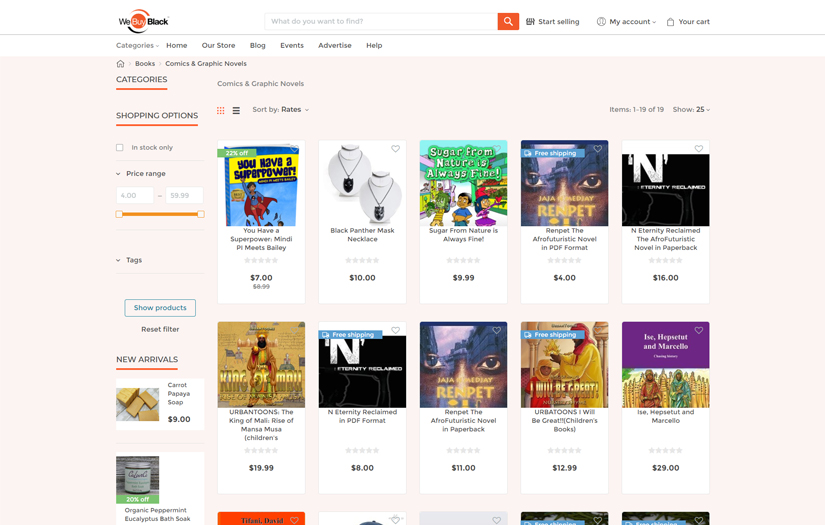
Task: Expand the Tags filter section
Action: tap(118, 260)
